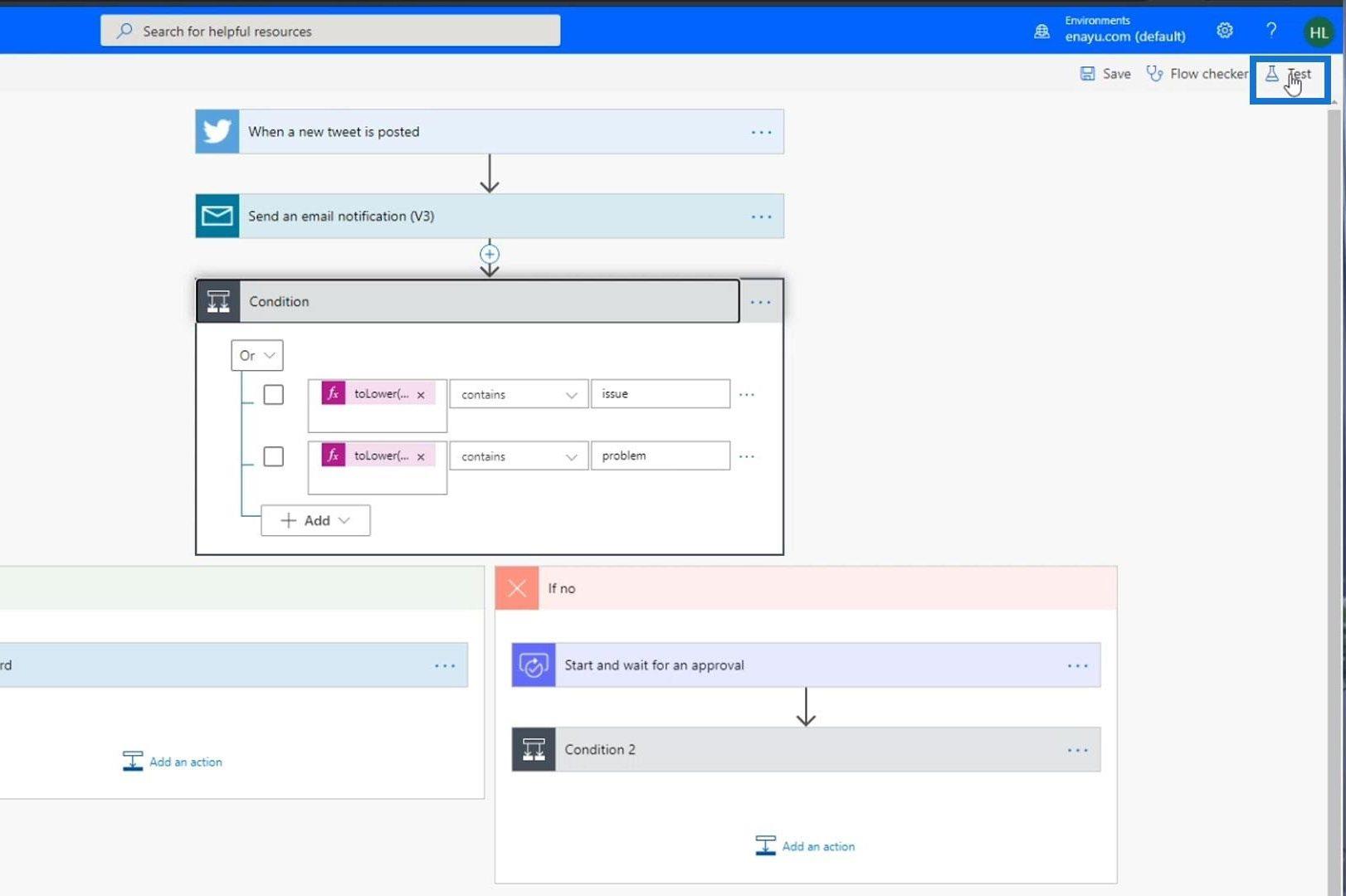Tick the checkbox for the issue row
Image resolution: width=1346 pixels, height=896 pixels.
click(273, 395)
